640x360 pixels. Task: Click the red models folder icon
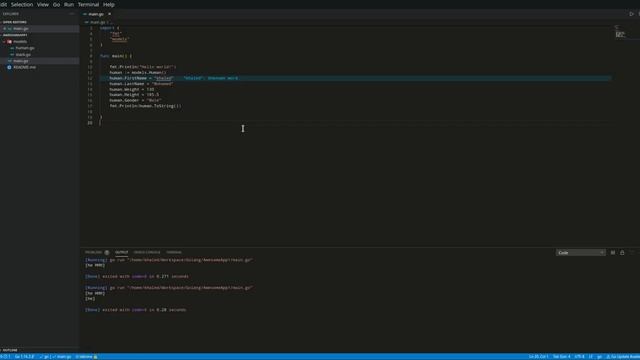[x=9, y=42]
